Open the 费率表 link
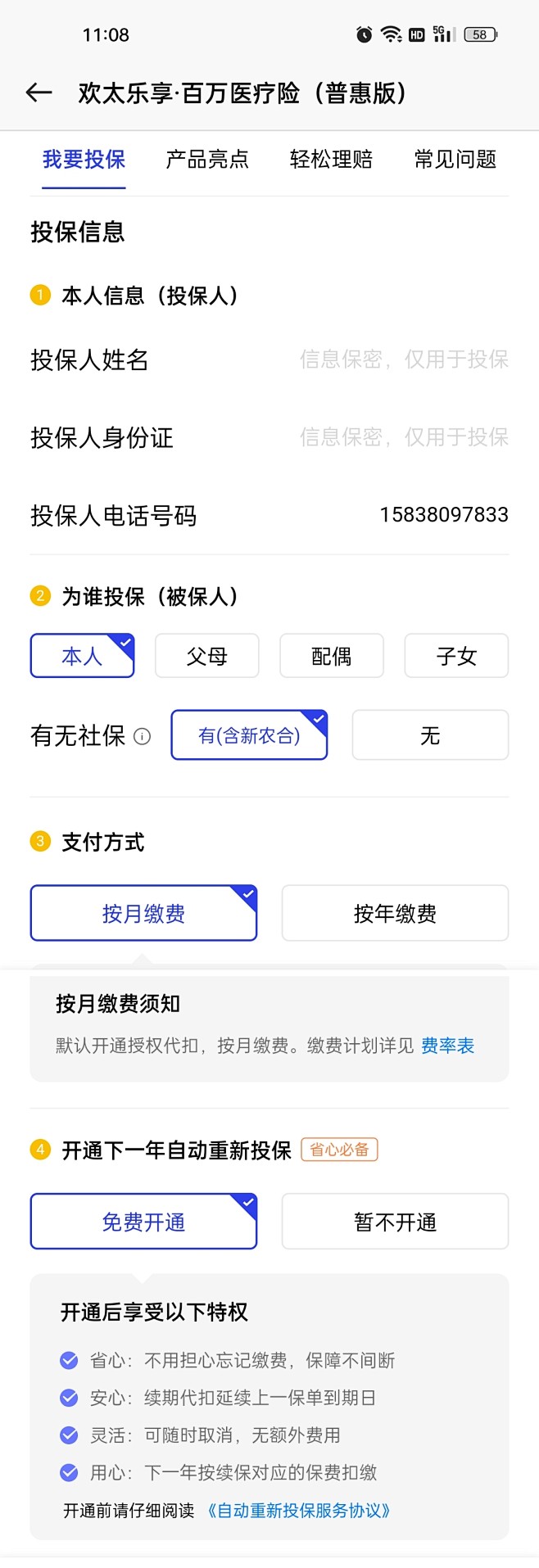The height and width of the screenshot is (1568, 539). [448, 1046]
